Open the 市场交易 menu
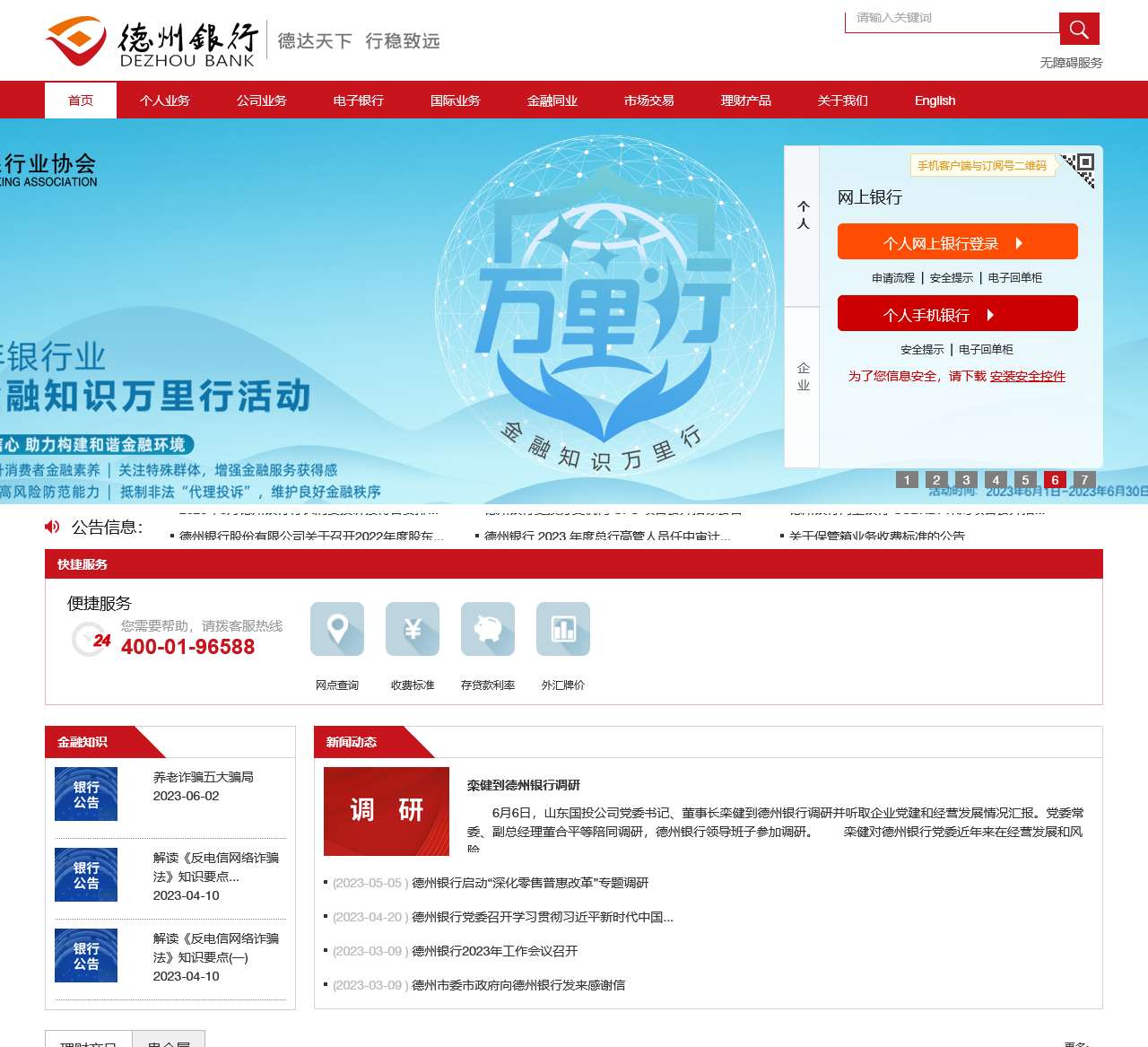 [x=649, y=100]
